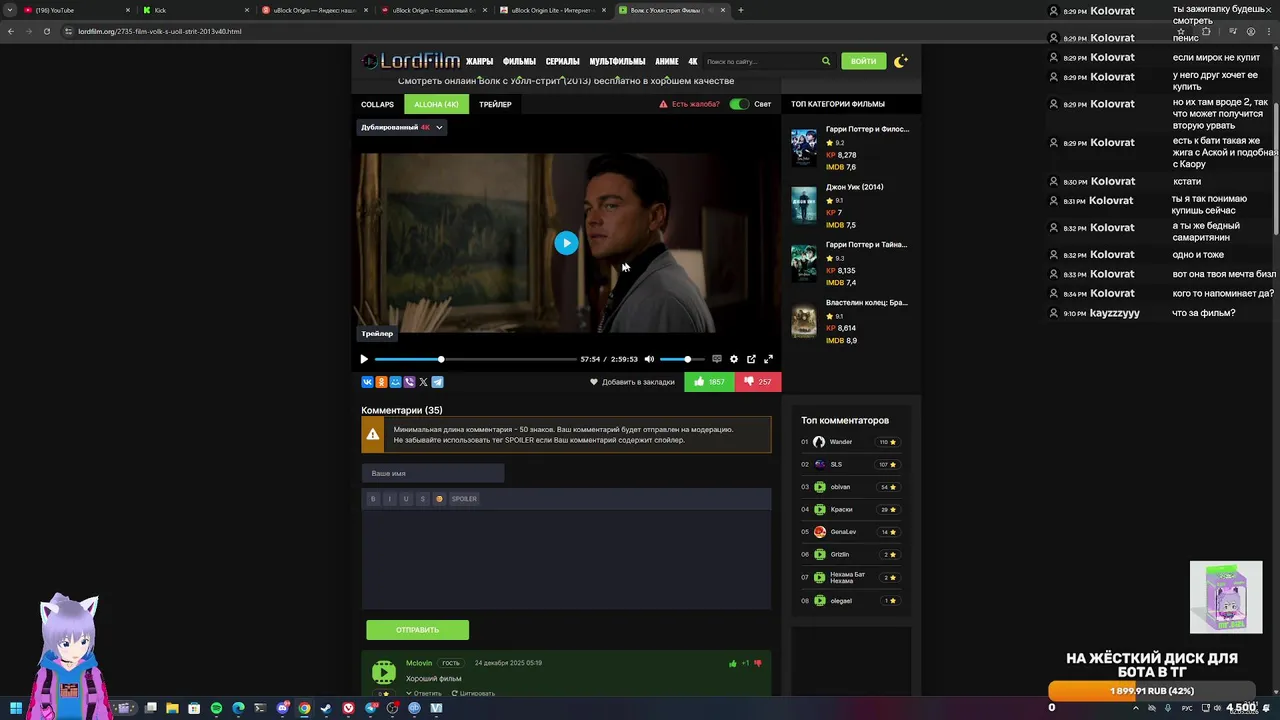This screenshot has height=720, width=1280.
Task: Click the video seek progress bar
Action: click(476, 359)
